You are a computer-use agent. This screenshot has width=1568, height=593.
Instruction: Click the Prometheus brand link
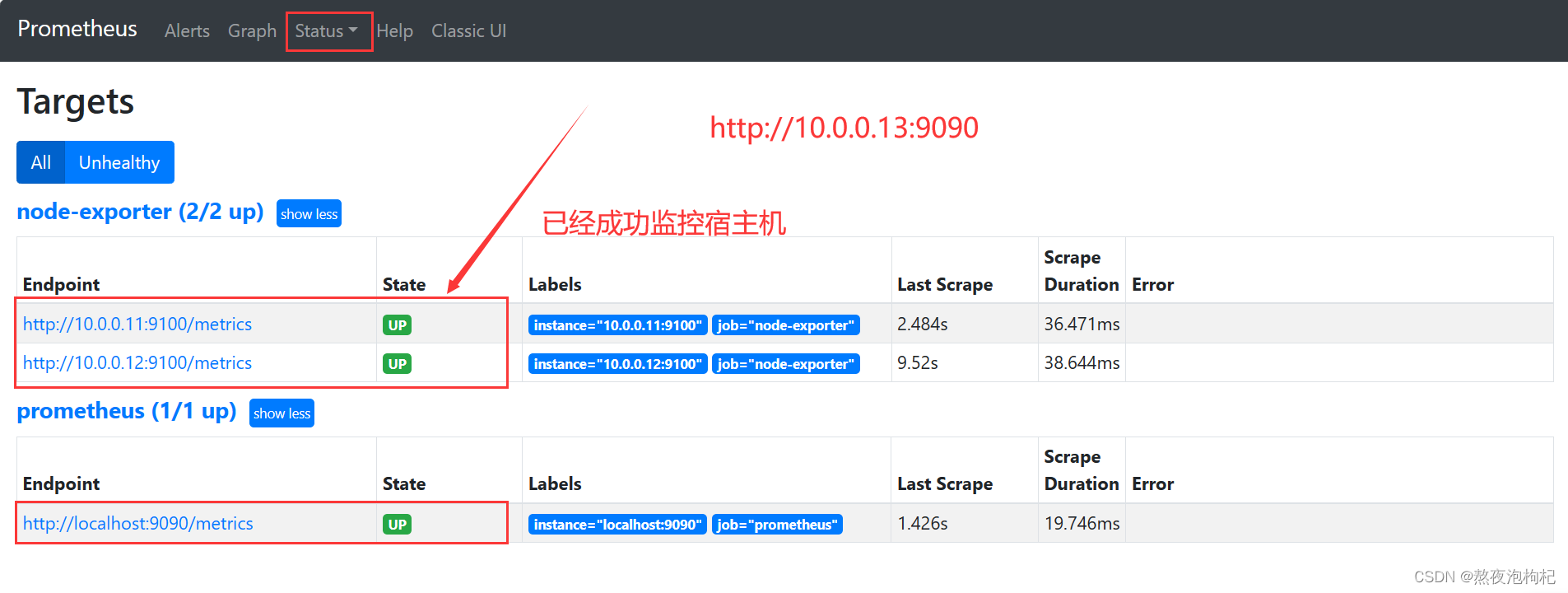click(77, 29)
